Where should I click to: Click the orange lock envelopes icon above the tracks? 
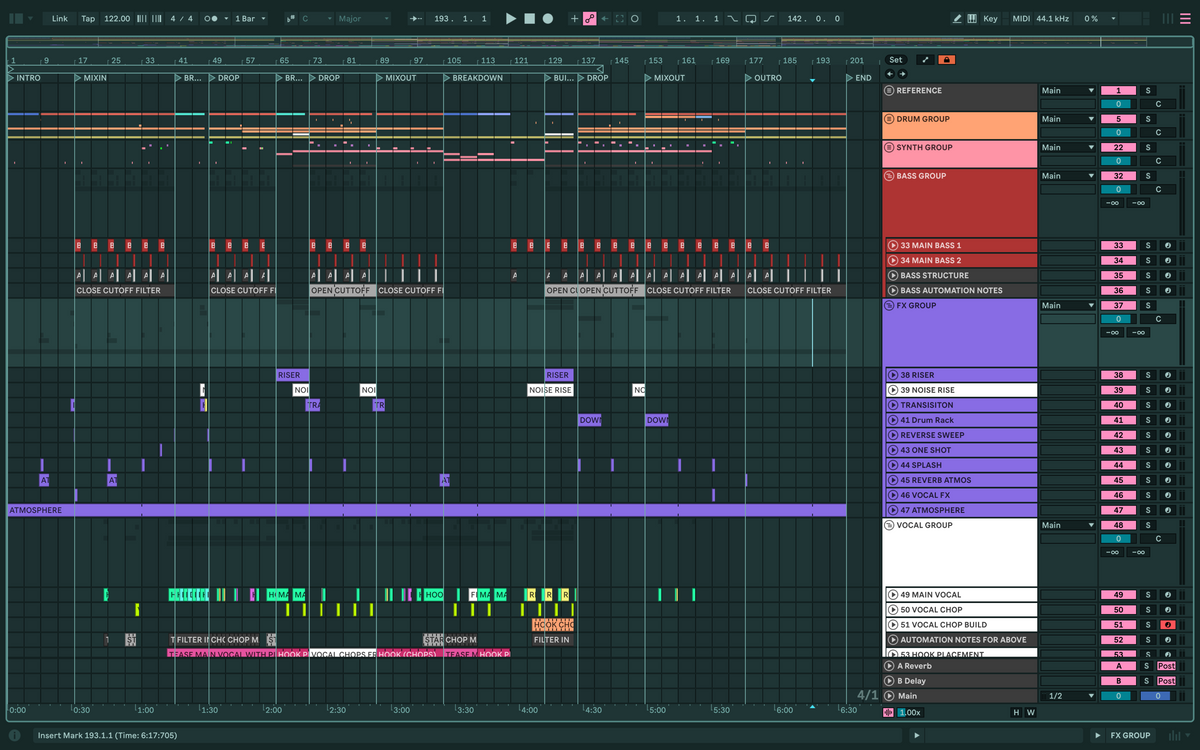(947, 59)
